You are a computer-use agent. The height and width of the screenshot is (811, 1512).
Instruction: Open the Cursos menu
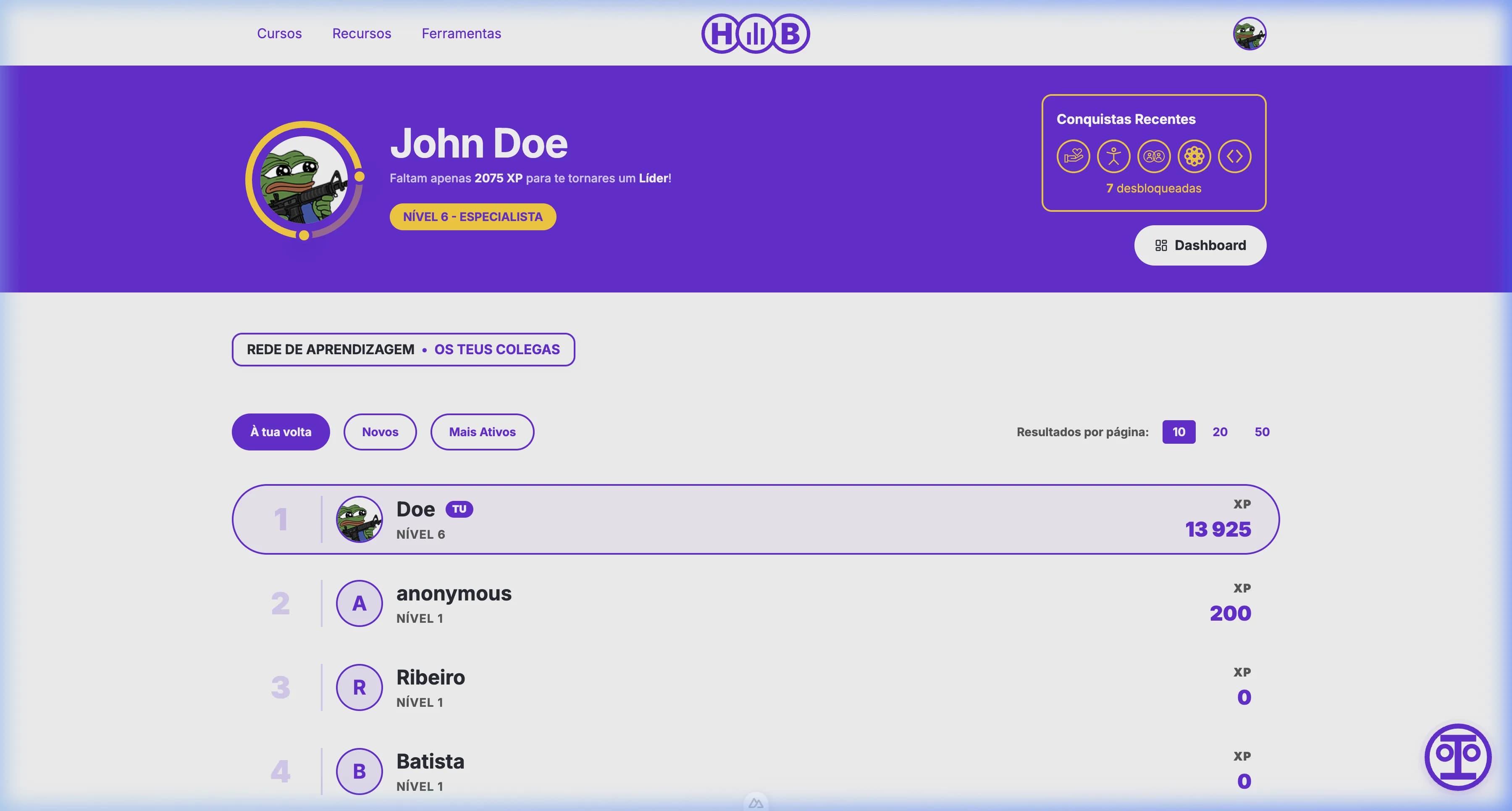[279, 34]
